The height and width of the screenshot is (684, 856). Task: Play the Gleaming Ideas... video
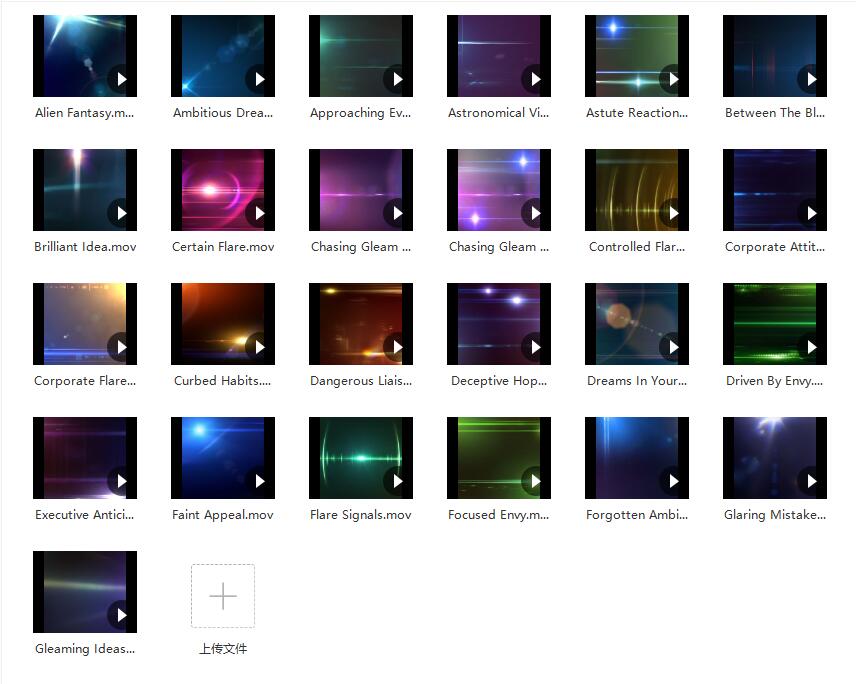(x=121, y=615)
